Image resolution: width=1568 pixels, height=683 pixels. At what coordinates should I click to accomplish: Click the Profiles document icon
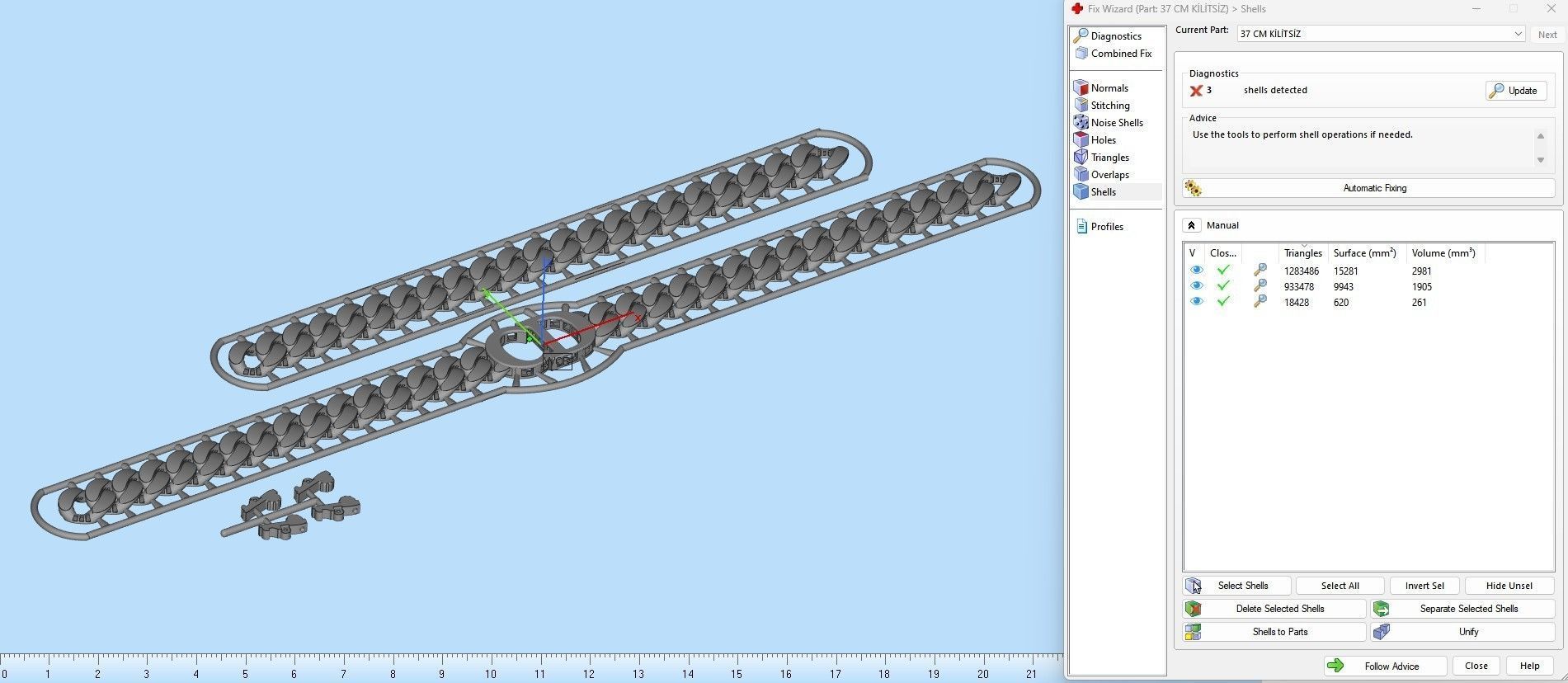click(1081, 227)
